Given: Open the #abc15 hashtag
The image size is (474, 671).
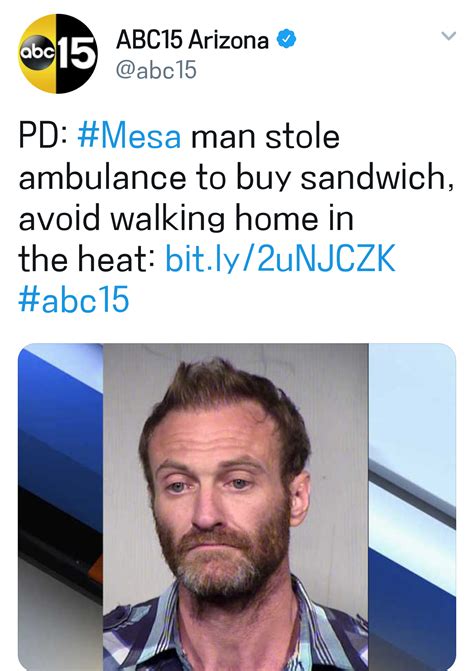Looking at the screenshot, I should (74, 299).
